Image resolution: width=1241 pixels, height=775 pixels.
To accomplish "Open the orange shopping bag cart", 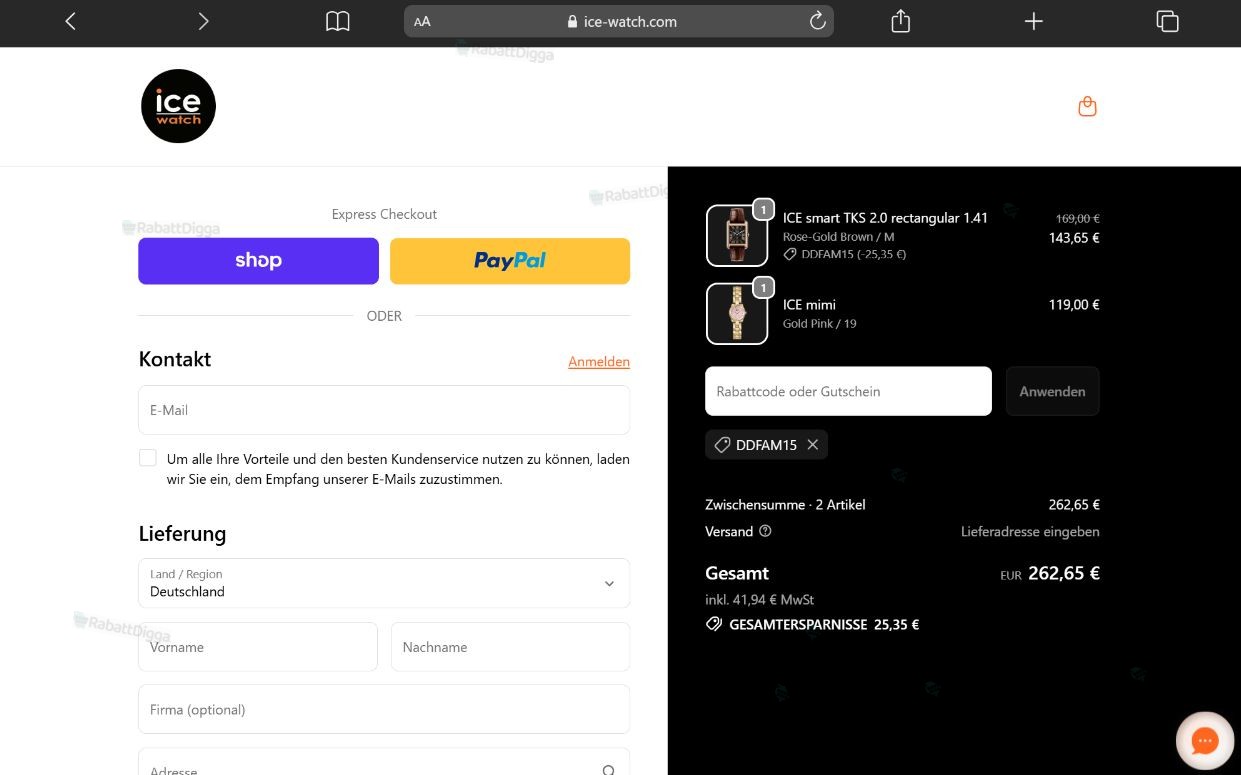I will click(1087, 106).
